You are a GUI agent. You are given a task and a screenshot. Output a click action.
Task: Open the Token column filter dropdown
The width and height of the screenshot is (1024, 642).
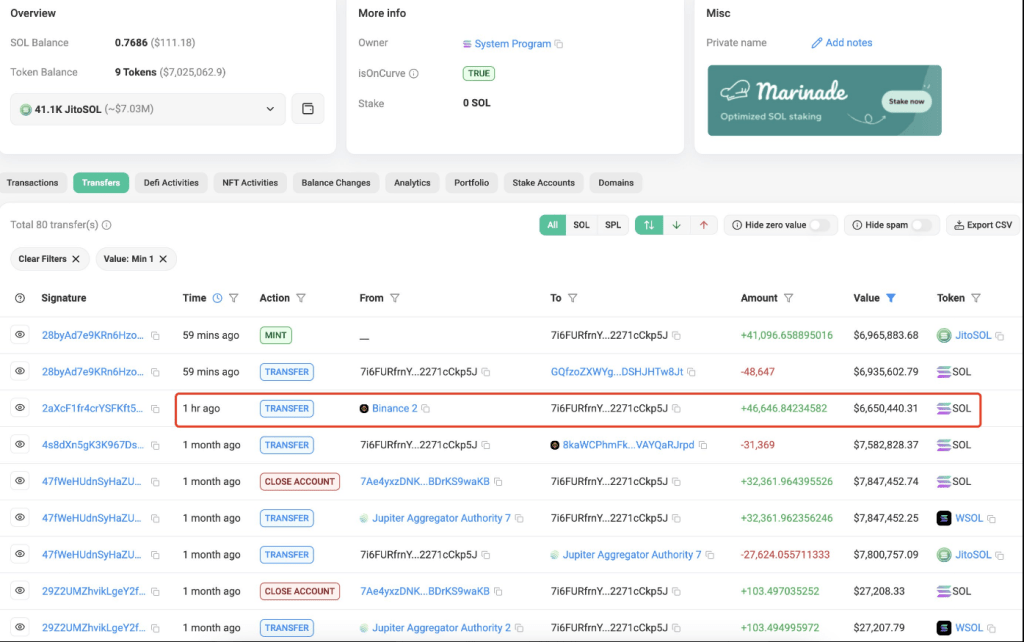coord(975,297)
